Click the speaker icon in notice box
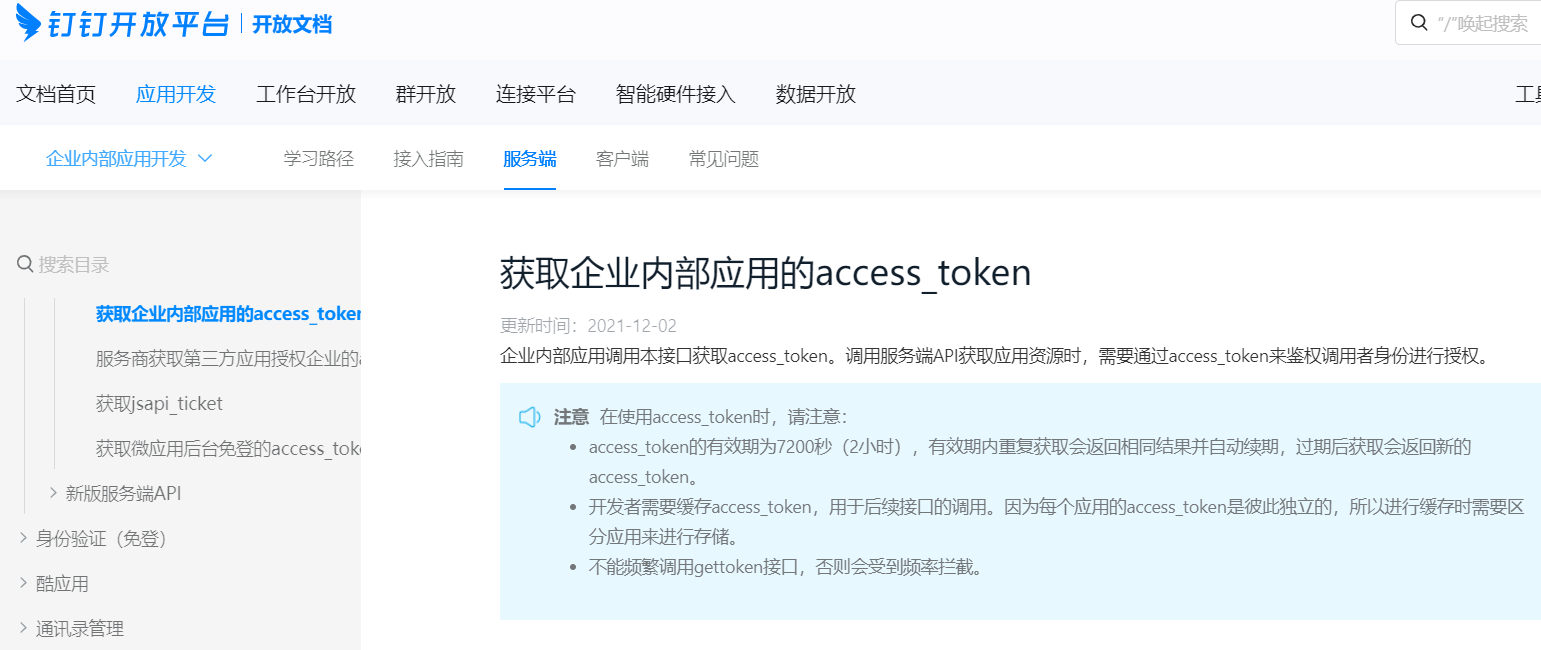 point(529,417)
